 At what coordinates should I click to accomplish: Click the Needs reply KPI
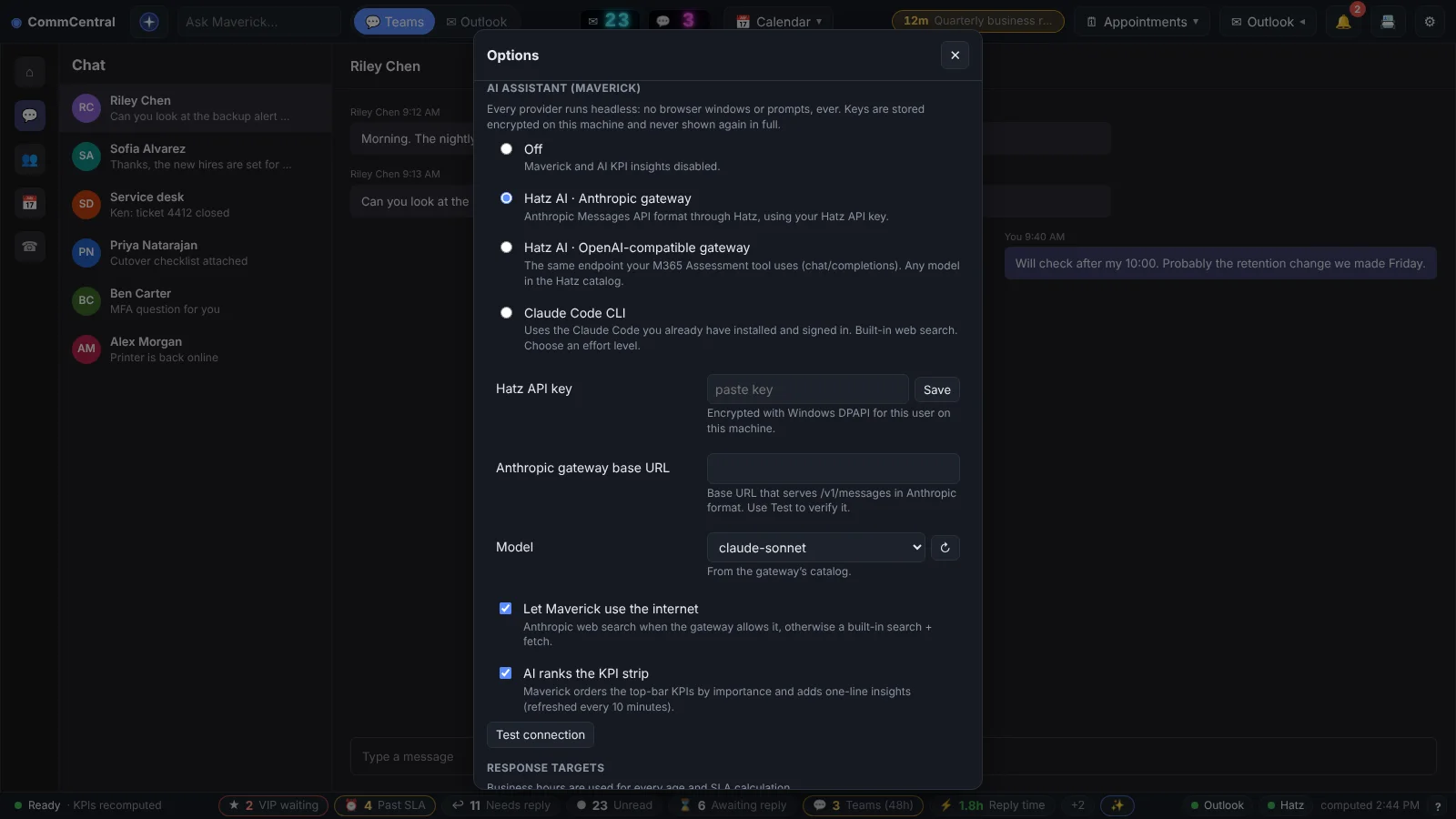tap(501, 805)
